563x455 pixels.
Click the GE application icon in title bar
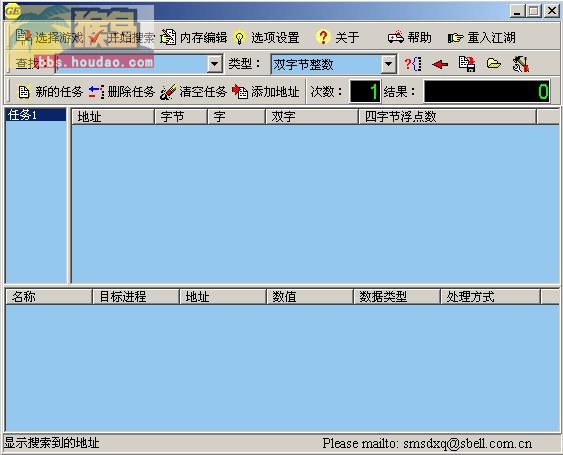tap(12, 11)
